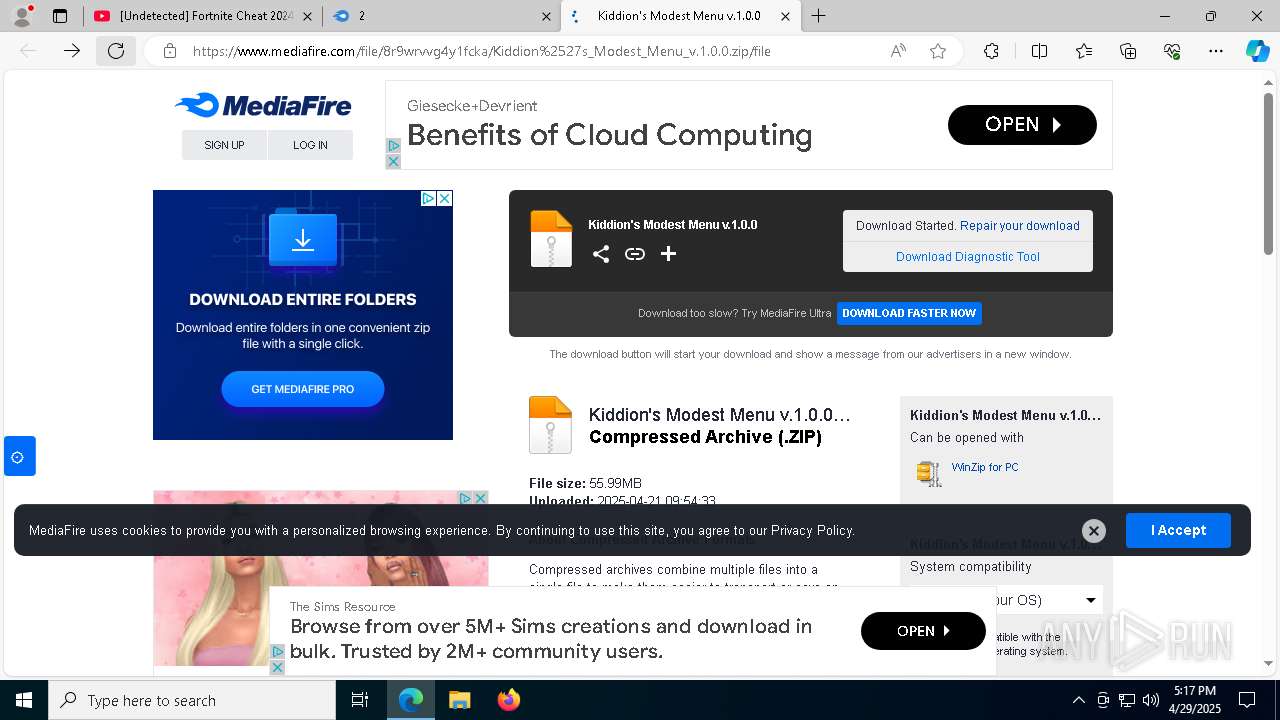Open File Explorer from the taskbar

459,700
